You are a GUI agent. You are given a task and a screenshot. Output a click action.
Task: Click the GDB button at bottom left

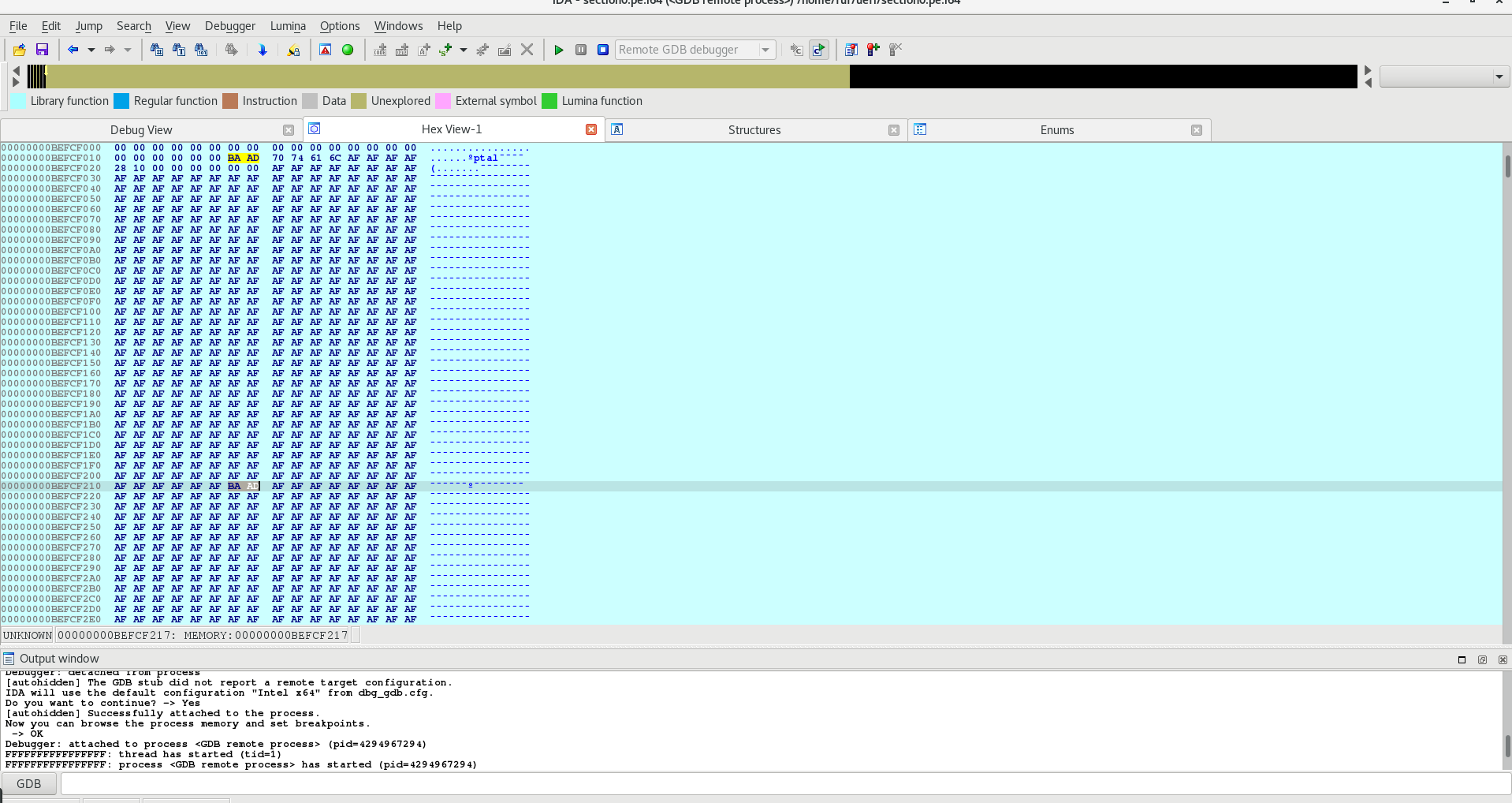pyautogui.click(x=29, y=783)
